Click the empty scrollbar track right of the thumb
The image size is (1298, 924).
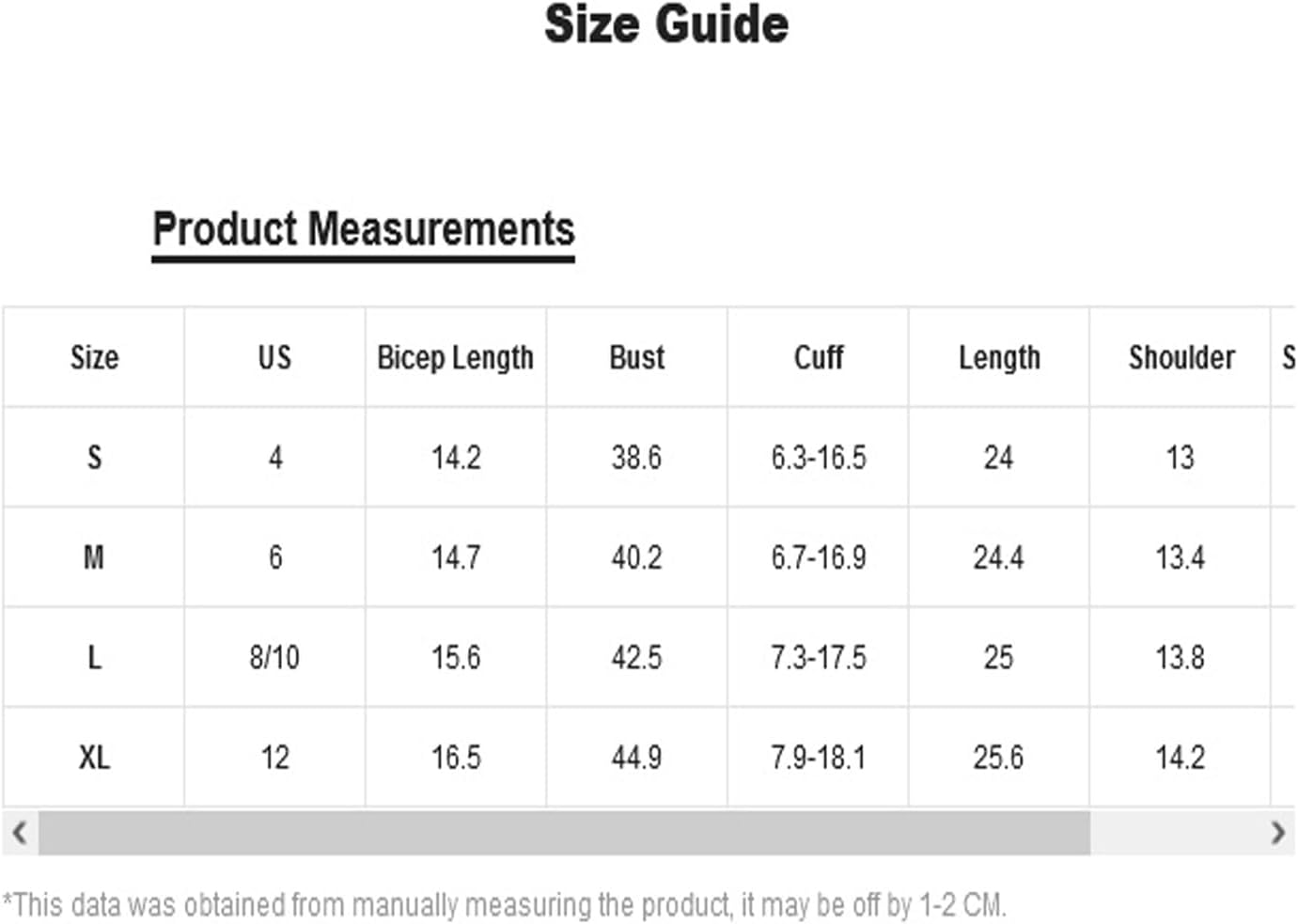click(1175, 833)
